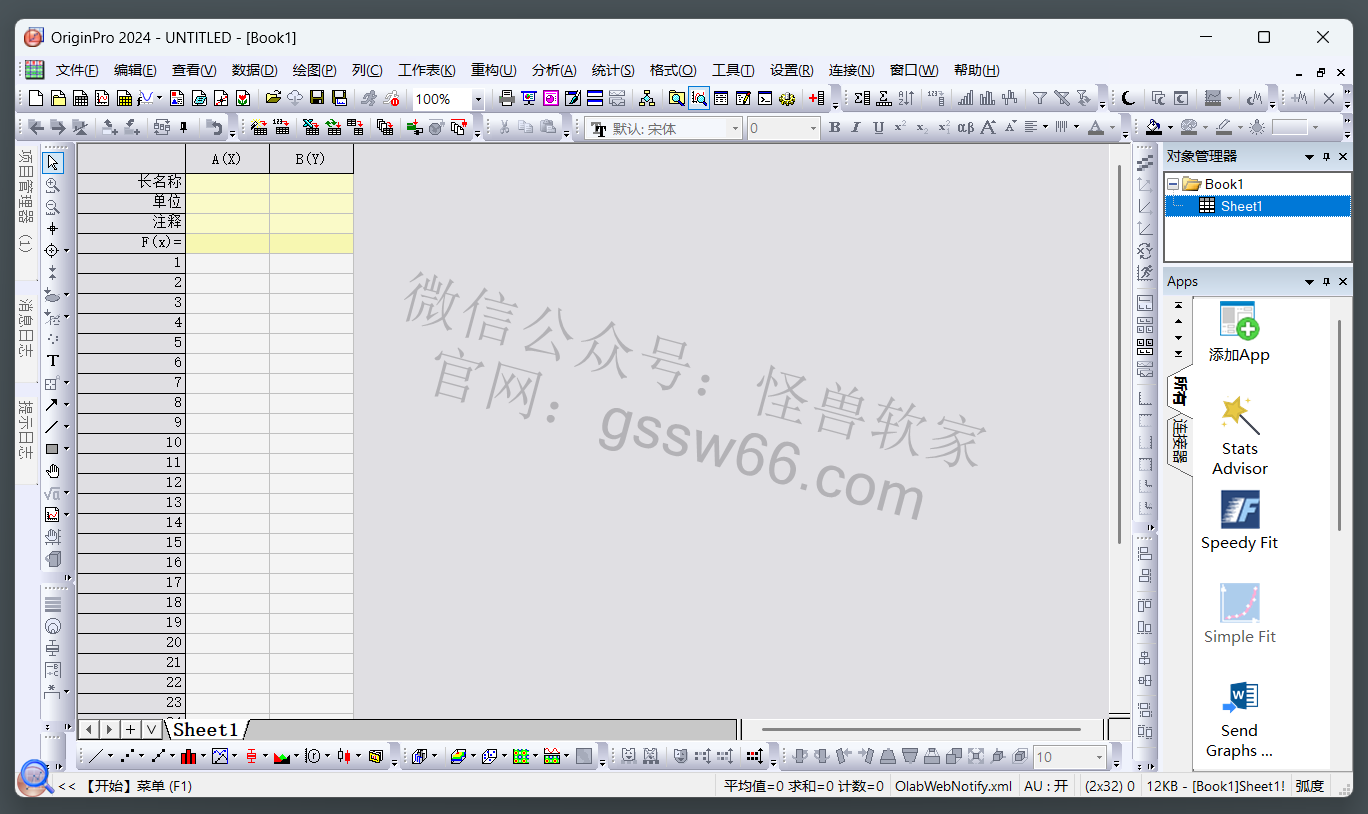Select the Screen Reader crosshair tool
This screenshot has width=1368, height=814.
pos(53,228)
